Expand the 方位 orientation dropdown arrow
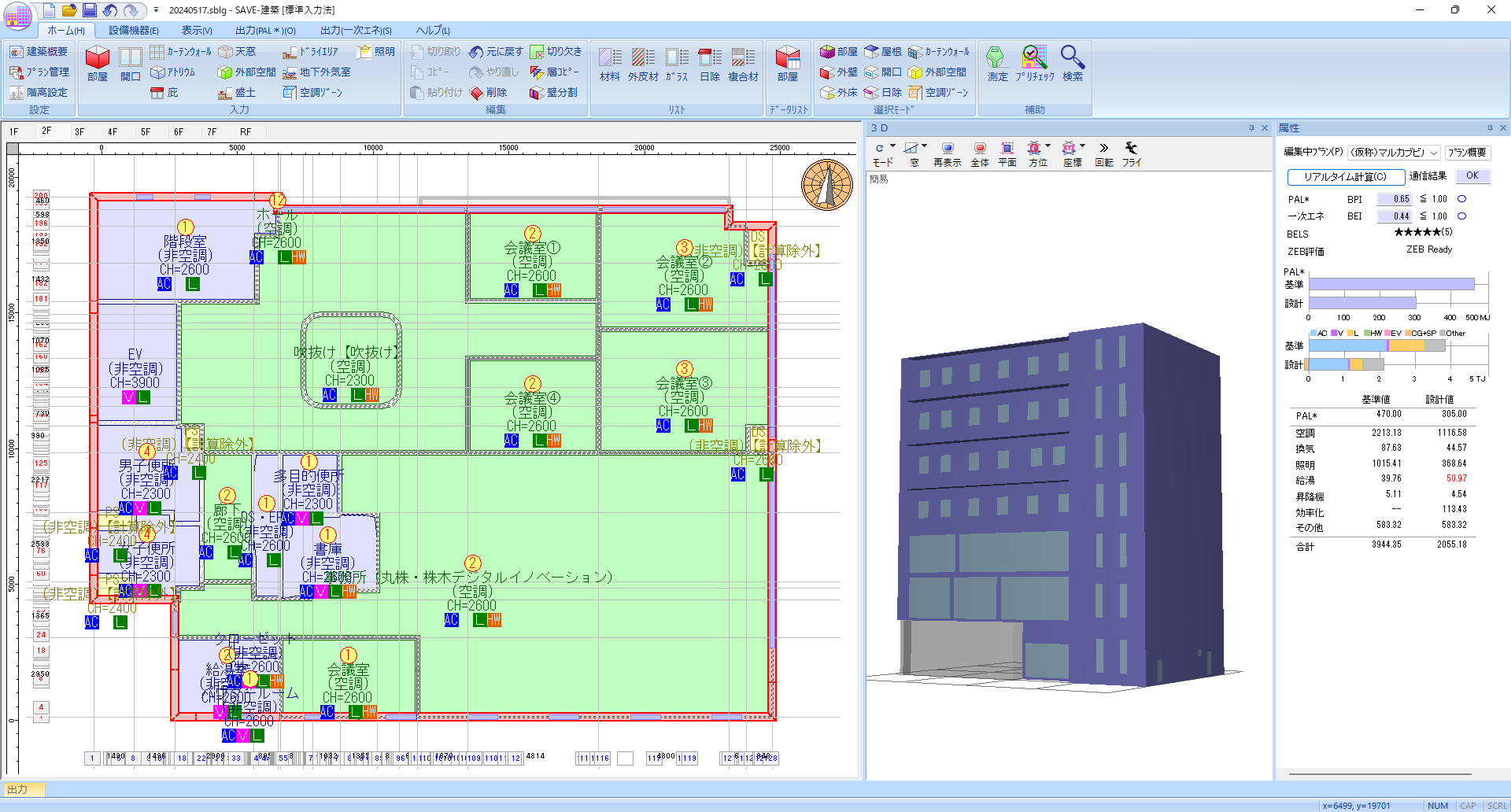 click(1048, 146)
